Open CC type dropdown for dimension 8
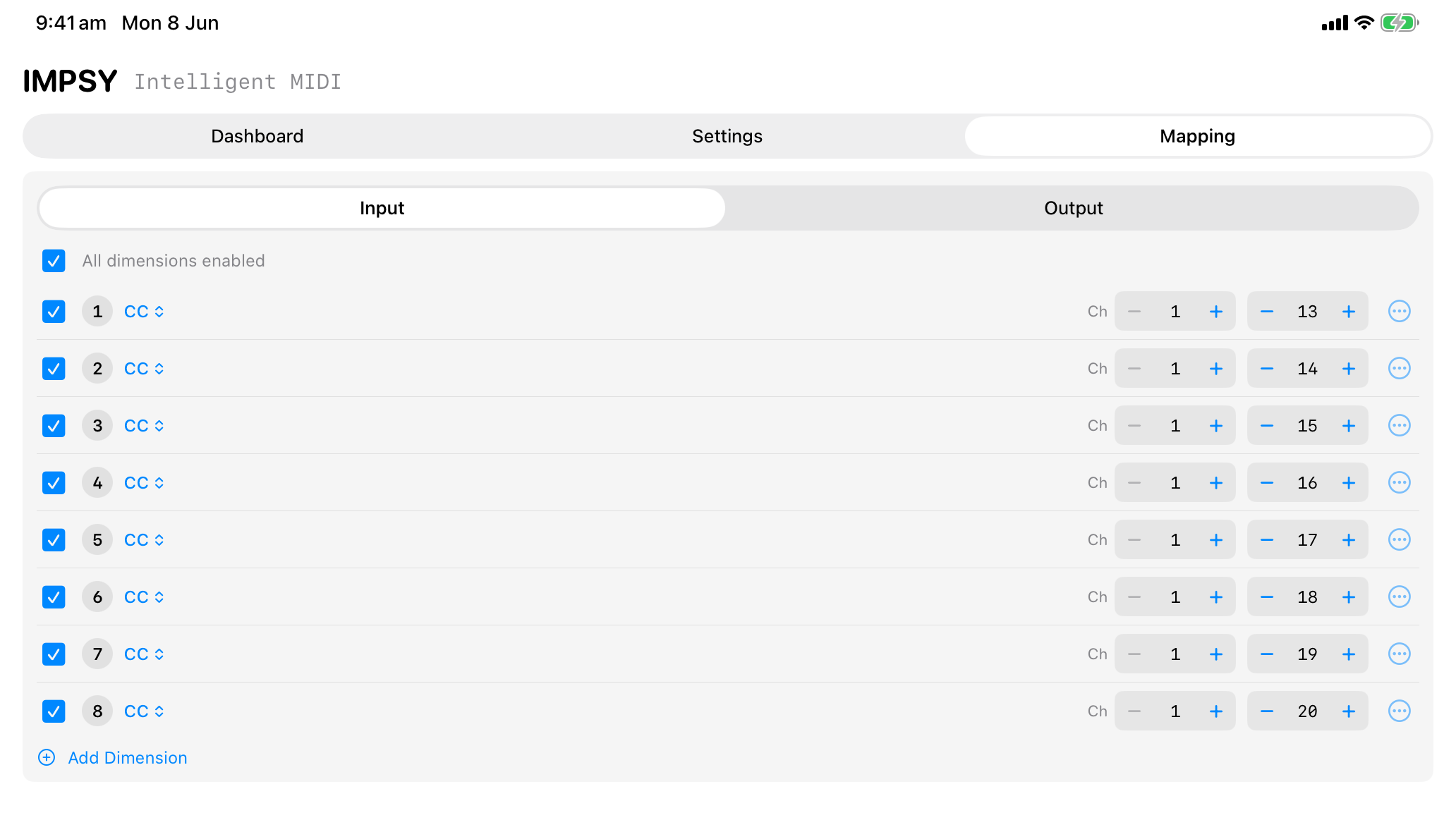The width and height of the screenshot is (1456, 832). pyautogui.click(x=144, y=711)
